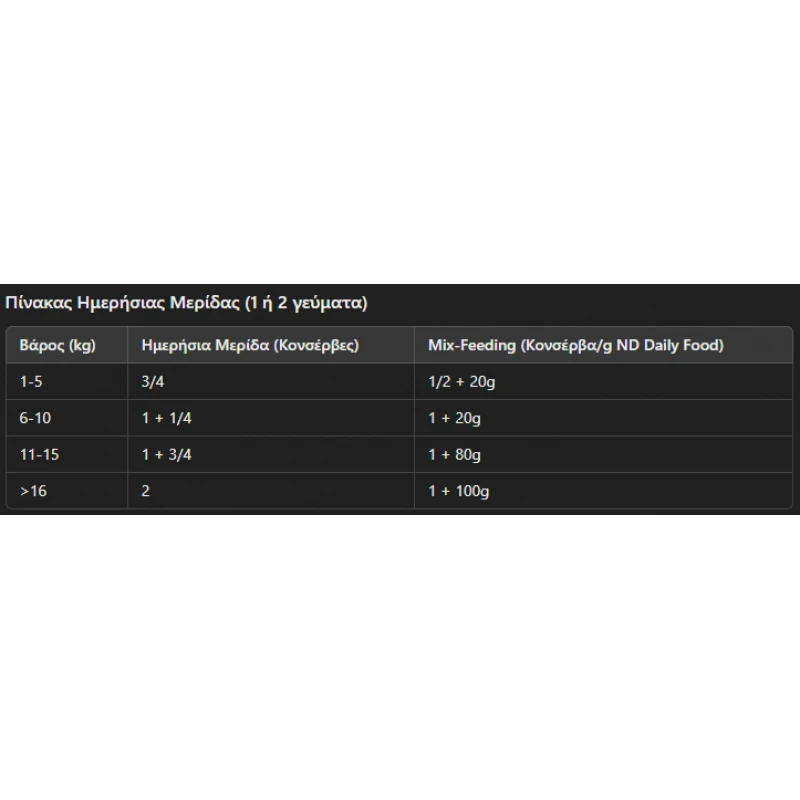Viewport: 800px width, 800px height.
Task: Click the ND Daily Food text in header
Action: [x=670, y=345]
